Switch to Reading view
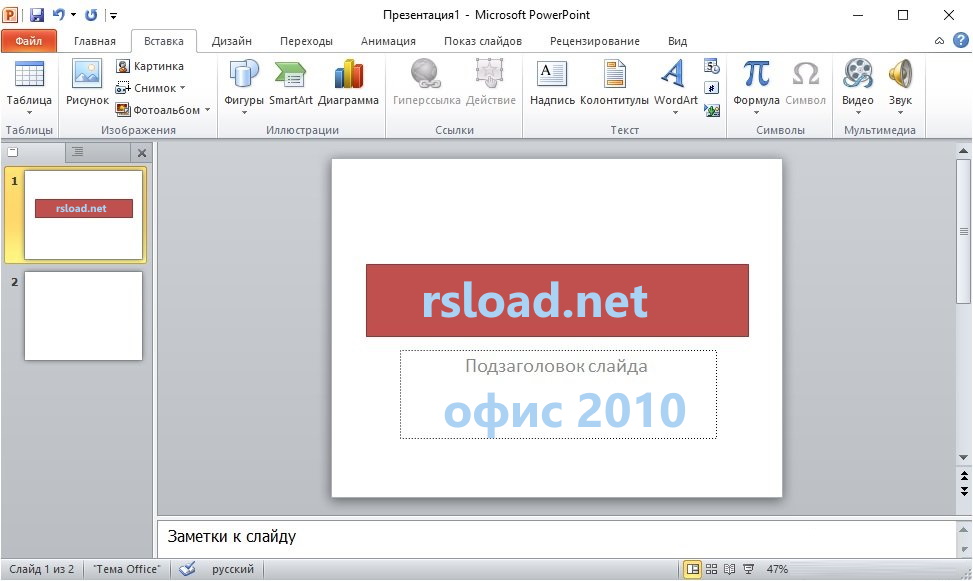The image size is (973, 581). point(730,569)
